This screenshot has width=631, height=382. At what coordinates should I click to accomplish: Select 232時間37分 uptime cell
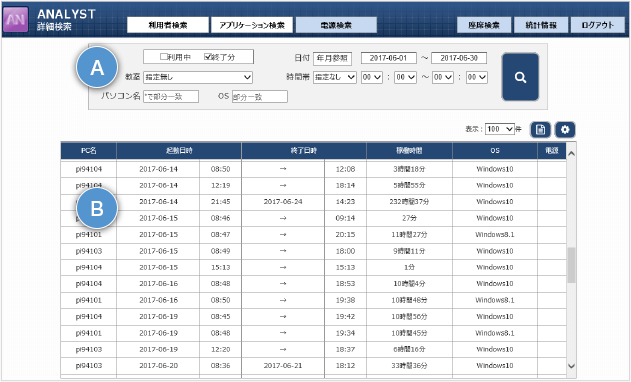[x=409, y=202]
